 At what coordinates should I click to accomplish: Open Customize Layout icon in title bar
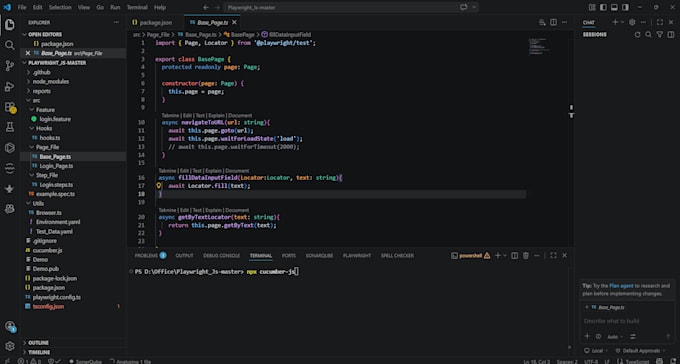pos(592,7)
